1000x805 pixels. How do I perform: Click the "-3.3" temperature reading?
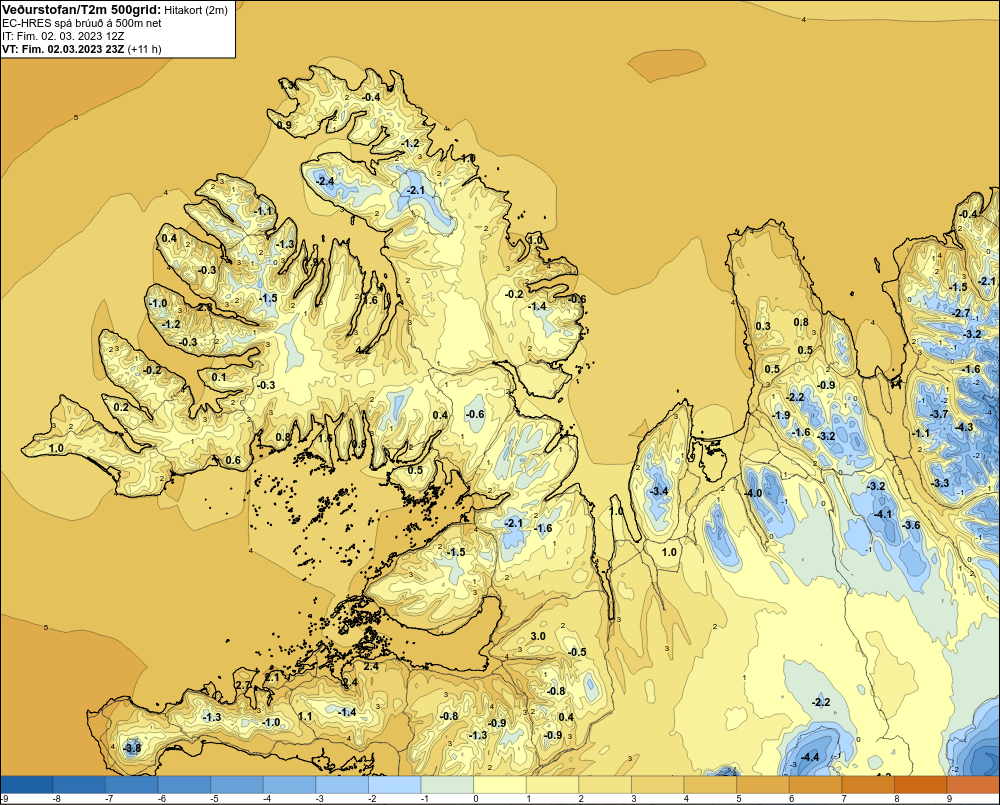click(x=941, y=483)
